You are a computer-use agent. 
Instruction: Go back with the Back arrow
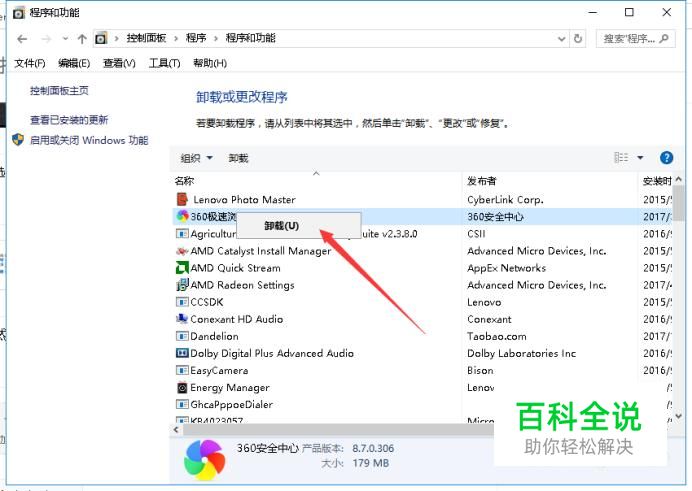click(x=22, y=39)
